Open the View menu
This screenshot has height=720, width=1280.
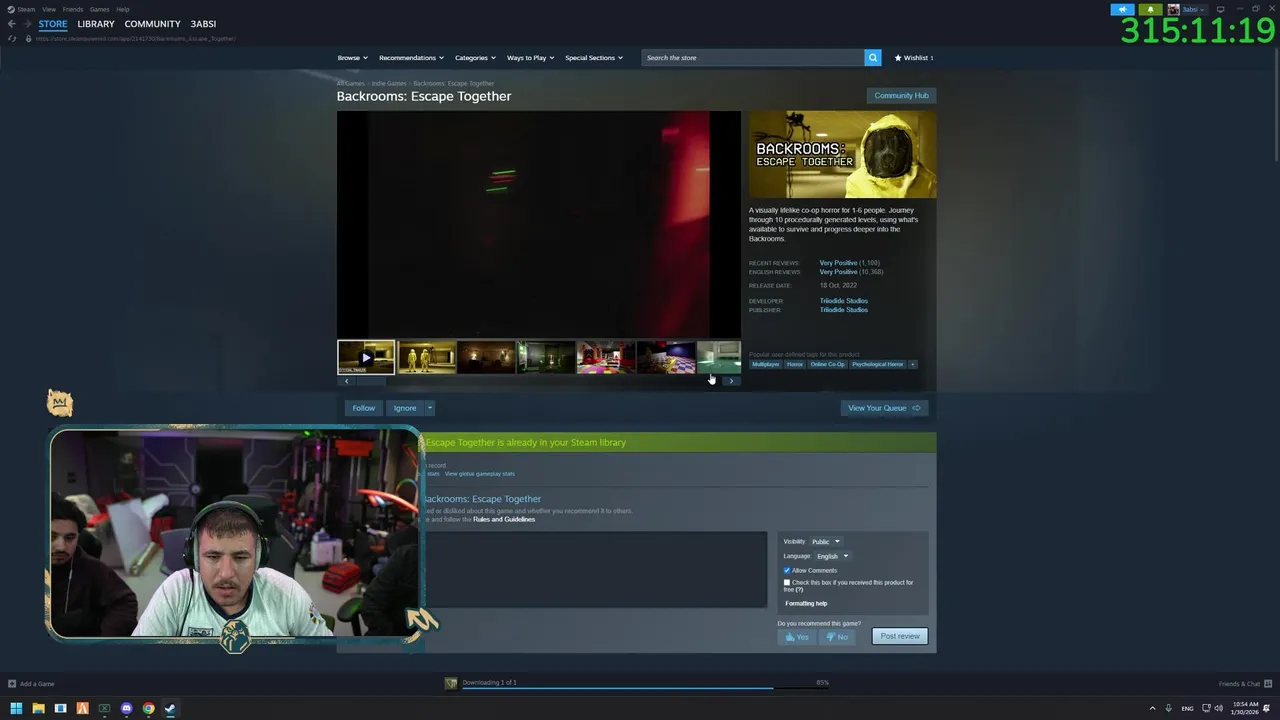click(x=48, y=9)
